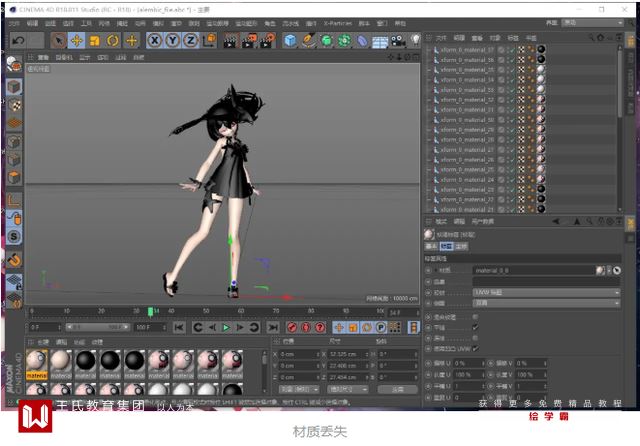640x446 pixels.
Task: Toggle the P parameter key button
Action: [x=380, y=327]
